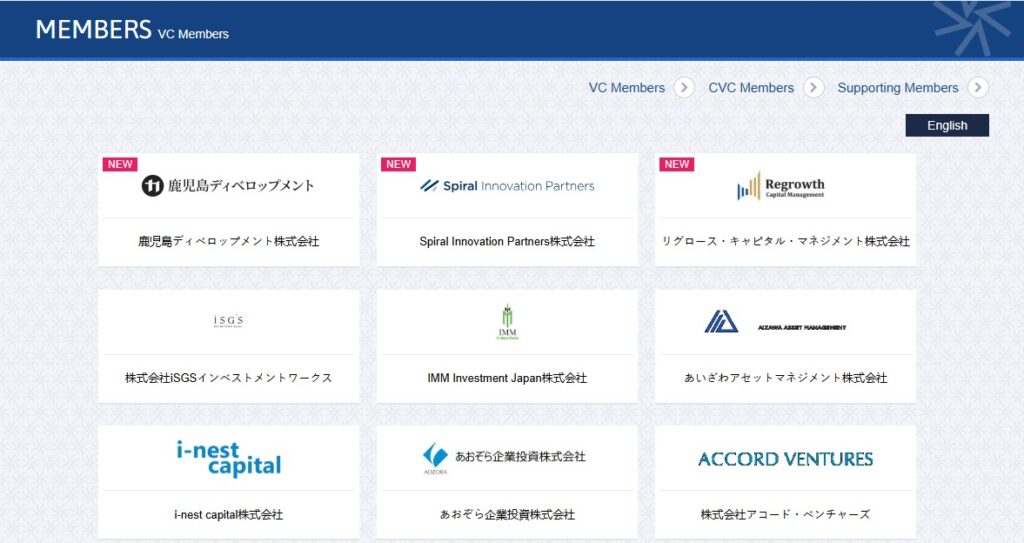Click the Aizawa Asset Management logo
Screen dimensions: 1024x543
coord(775,322)
